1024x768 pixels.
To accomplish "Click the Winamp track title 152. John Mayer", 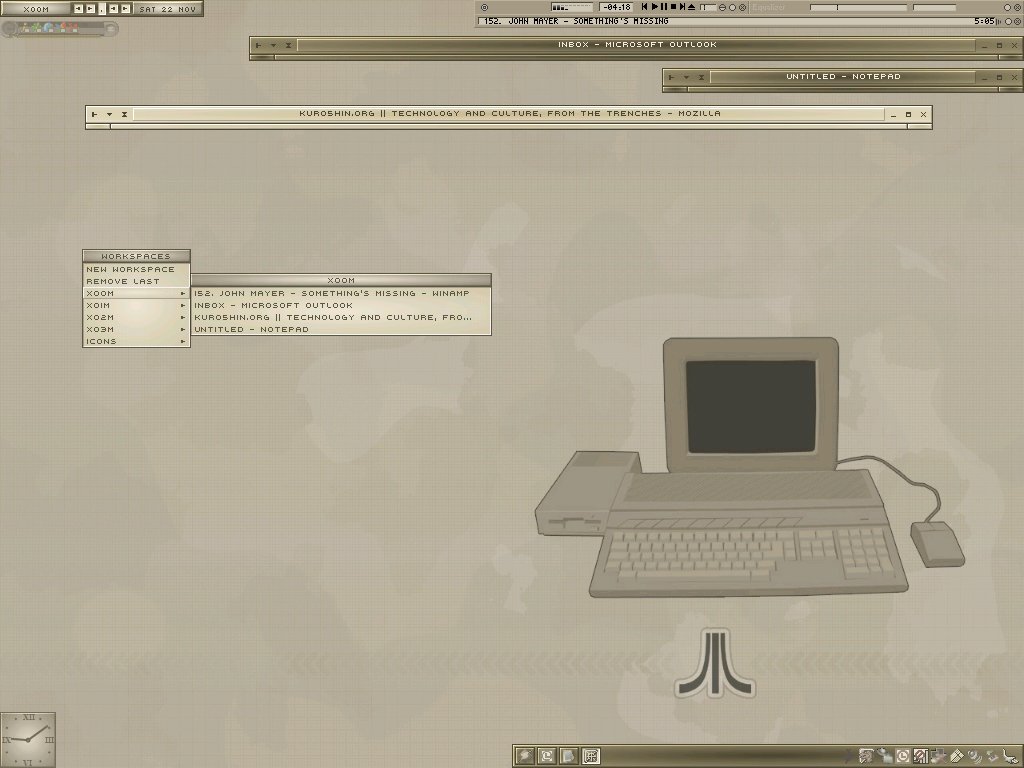I will tap(576, 21).
